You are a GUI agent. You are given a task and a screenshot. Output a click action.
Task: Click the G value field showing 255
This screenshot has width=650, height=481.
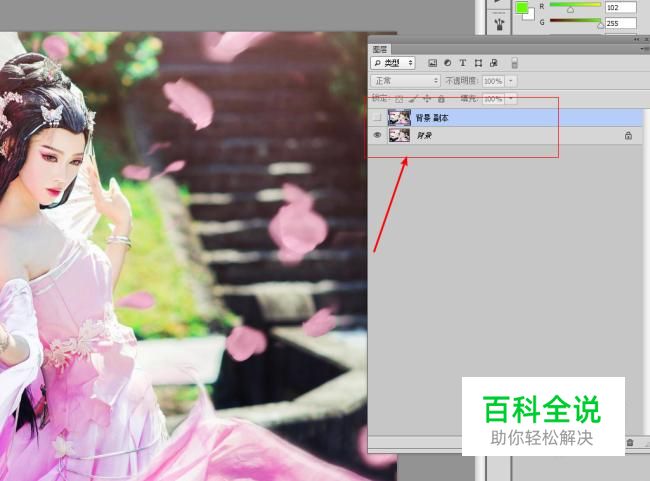tap(621, 23)
